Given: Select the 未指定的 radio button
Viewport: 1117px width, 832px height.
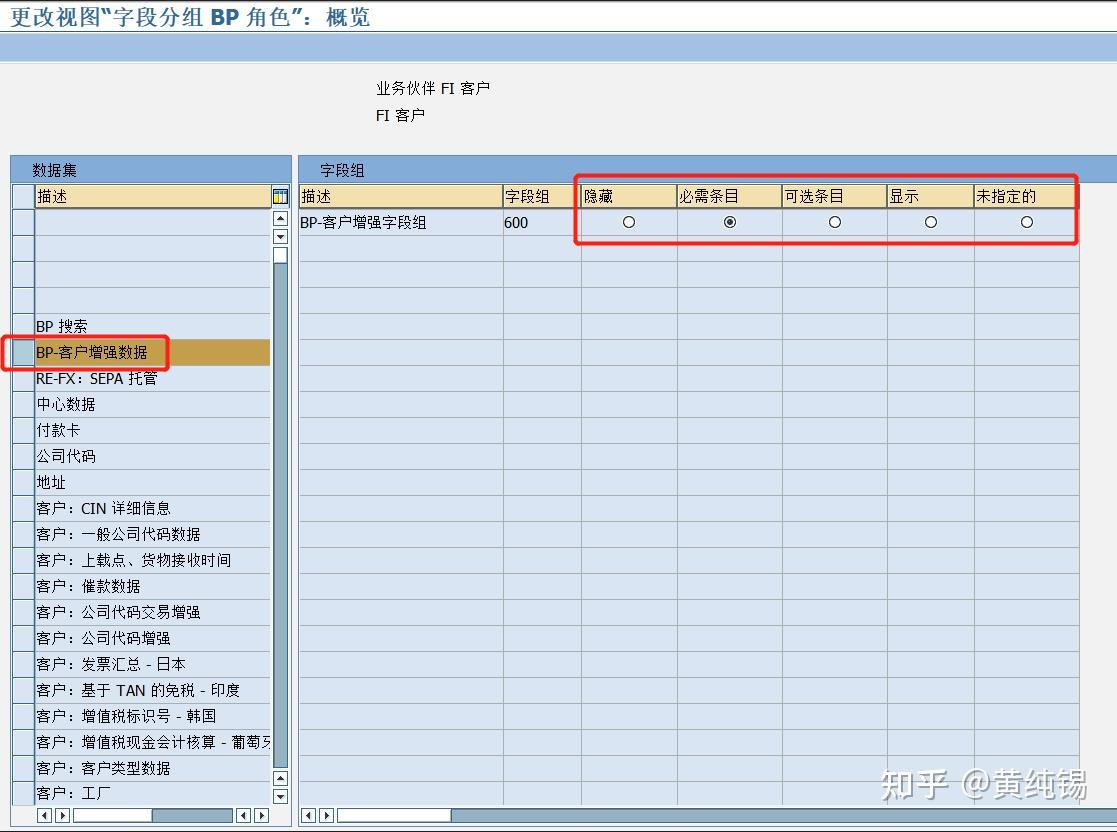Looking at the screenshot, I should tap(1026, 222).
